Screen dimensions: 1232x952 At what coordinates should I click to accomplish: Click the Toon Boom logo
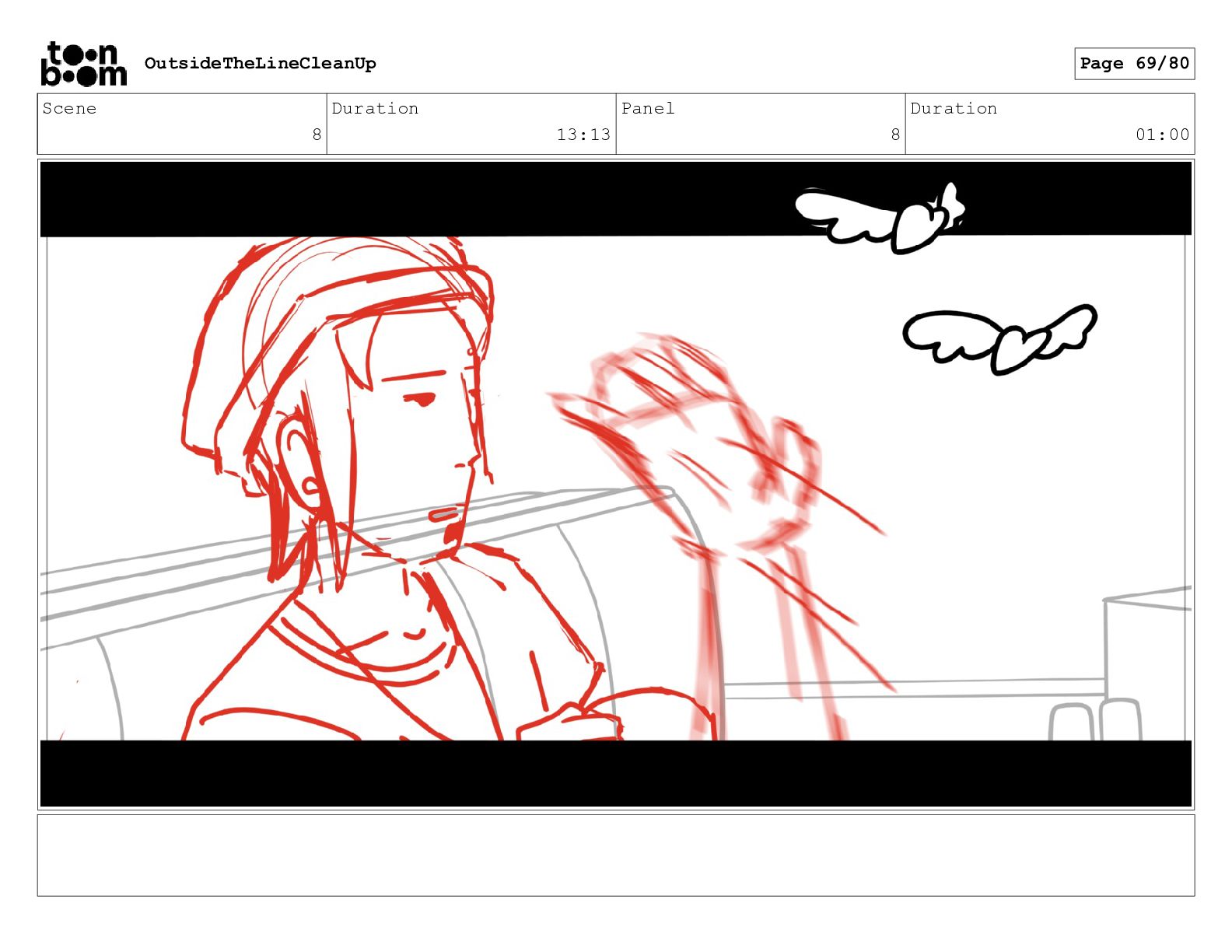tap(83, 64)
